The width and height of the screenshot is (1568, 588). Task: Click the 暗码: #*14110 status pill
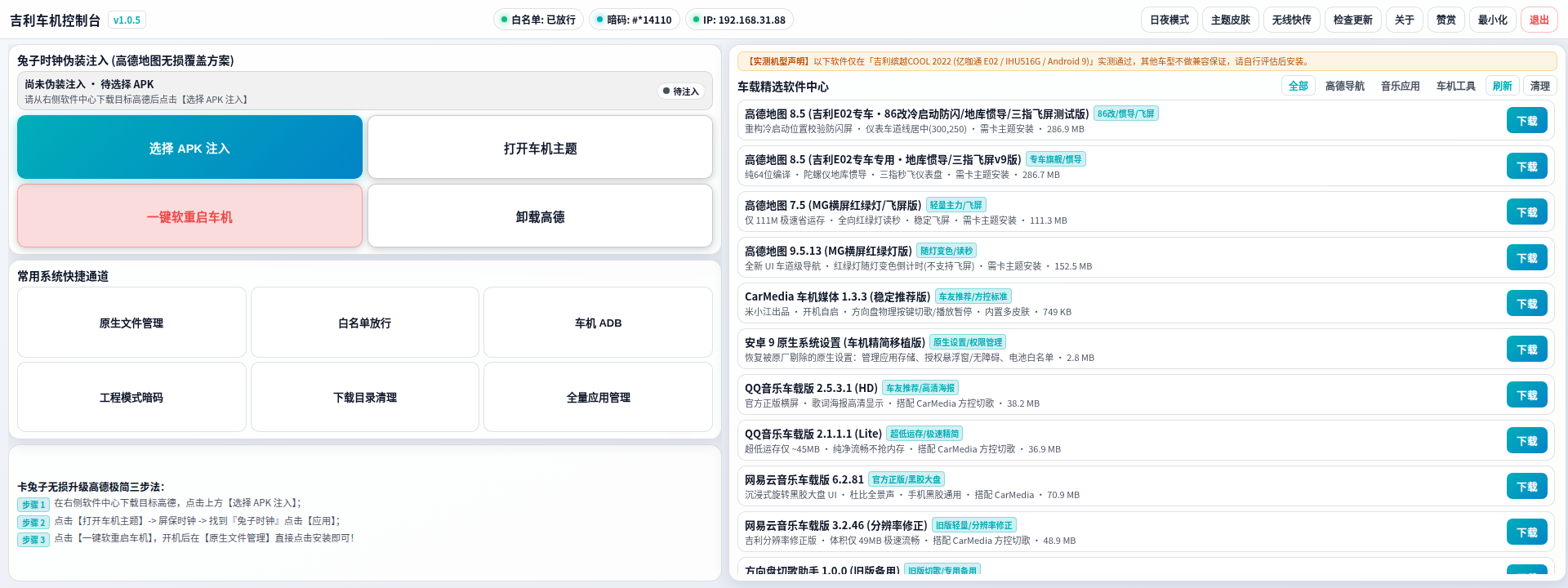point(635,20)
